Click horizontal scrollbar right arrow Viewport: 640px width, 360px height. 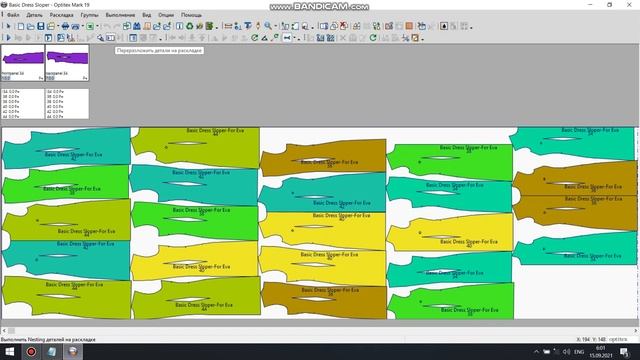pyautogui.click(x=636, y=331)
